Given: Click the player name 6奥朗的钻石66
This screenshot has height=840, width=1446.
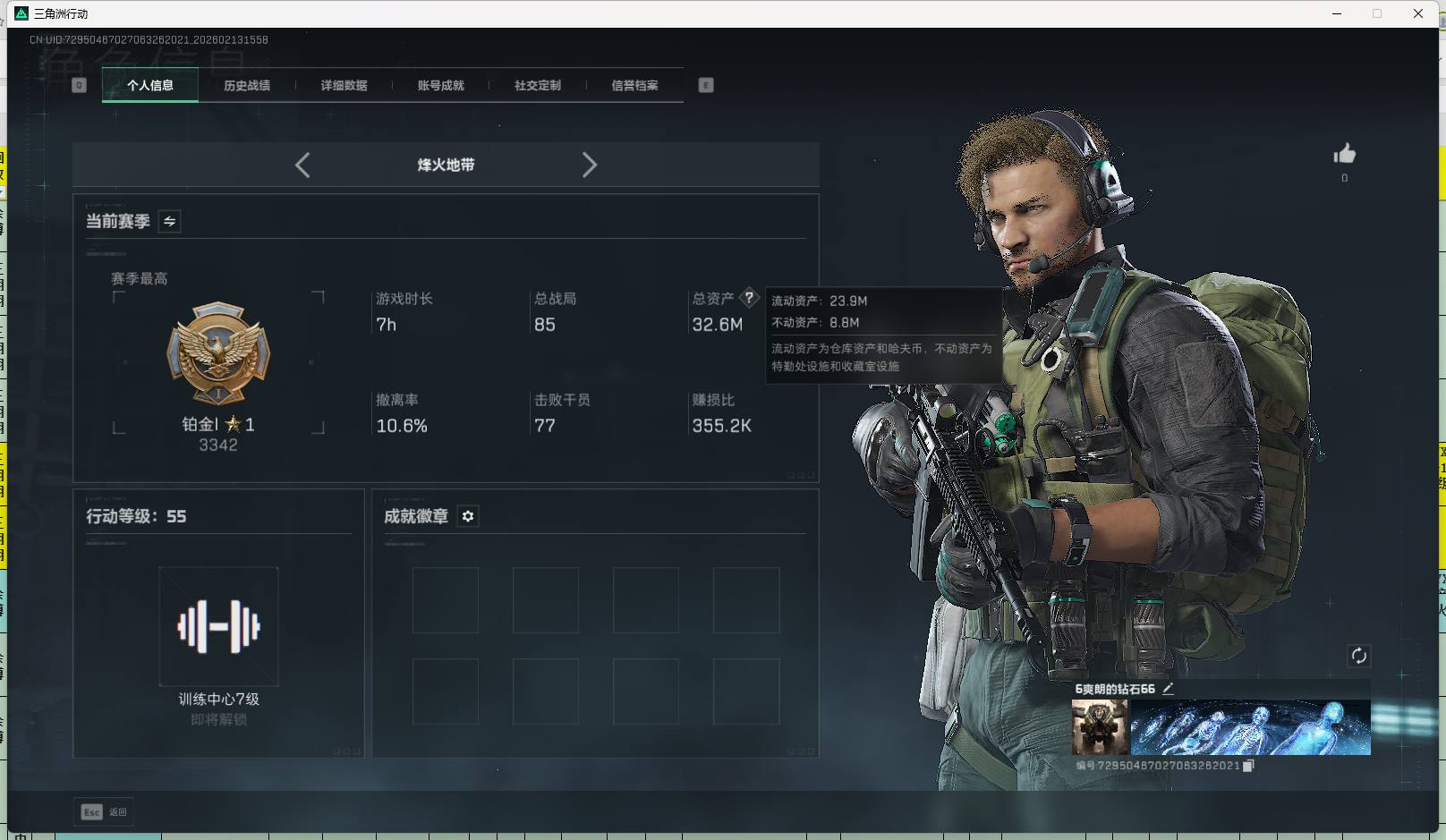Looking at the screenshot, I should pos(1115,689).
